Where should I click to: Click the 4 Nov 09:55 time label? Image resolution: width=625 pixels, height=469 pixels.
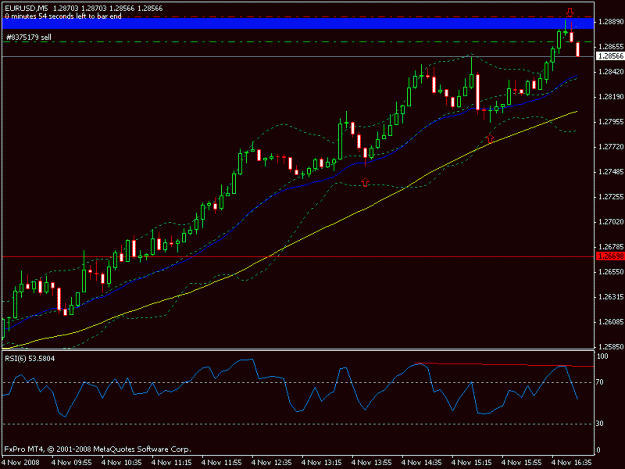72,462
